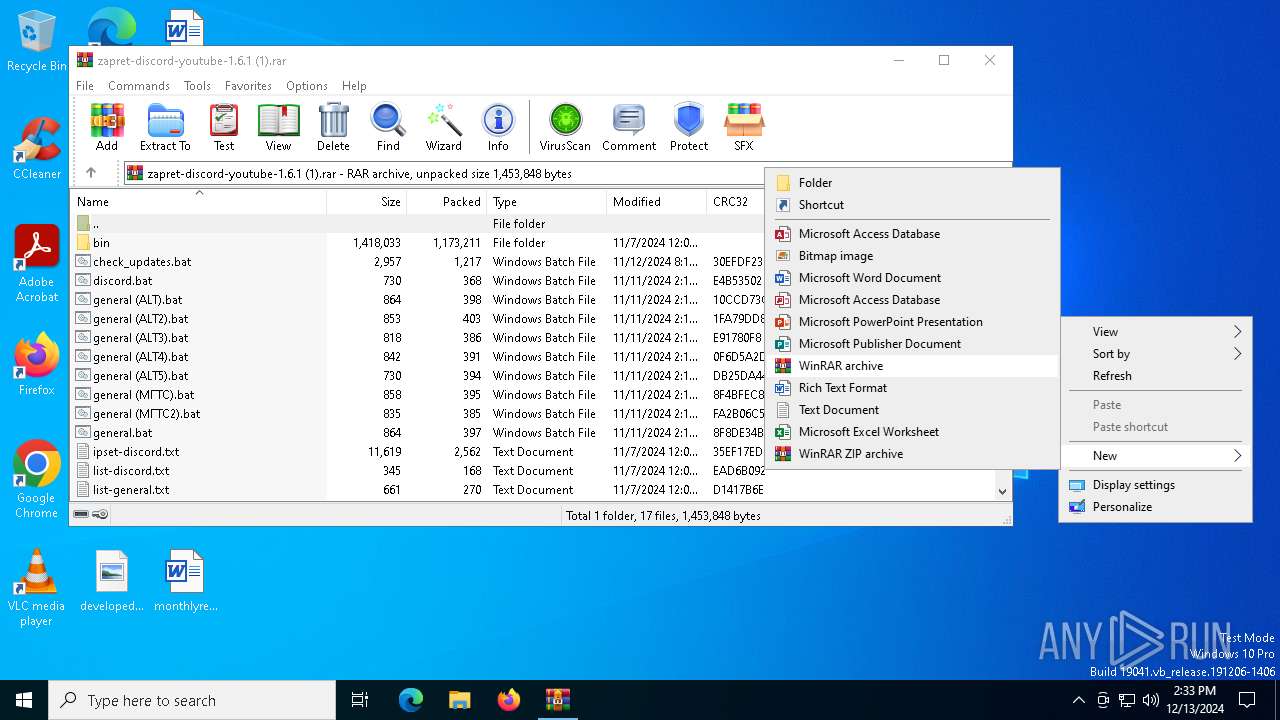Click the Add toolbar icon in WinRAR

[107, 127]
